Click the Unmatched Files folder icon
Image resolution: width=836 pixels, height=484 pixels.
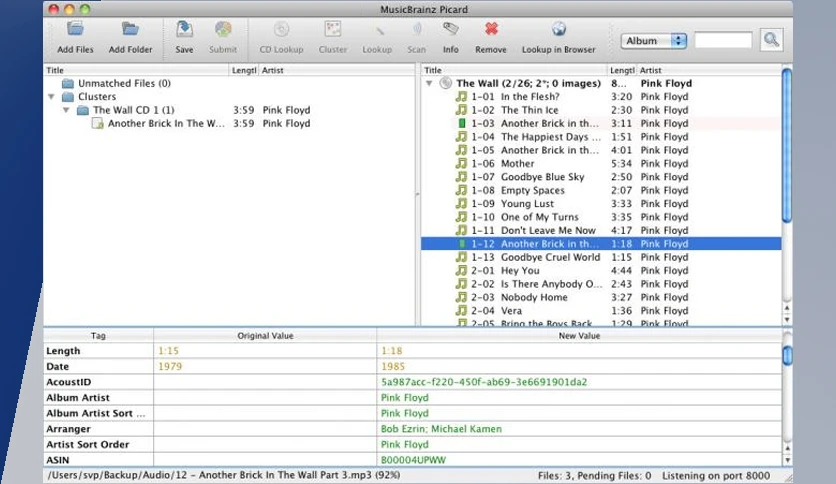point(68,84)
